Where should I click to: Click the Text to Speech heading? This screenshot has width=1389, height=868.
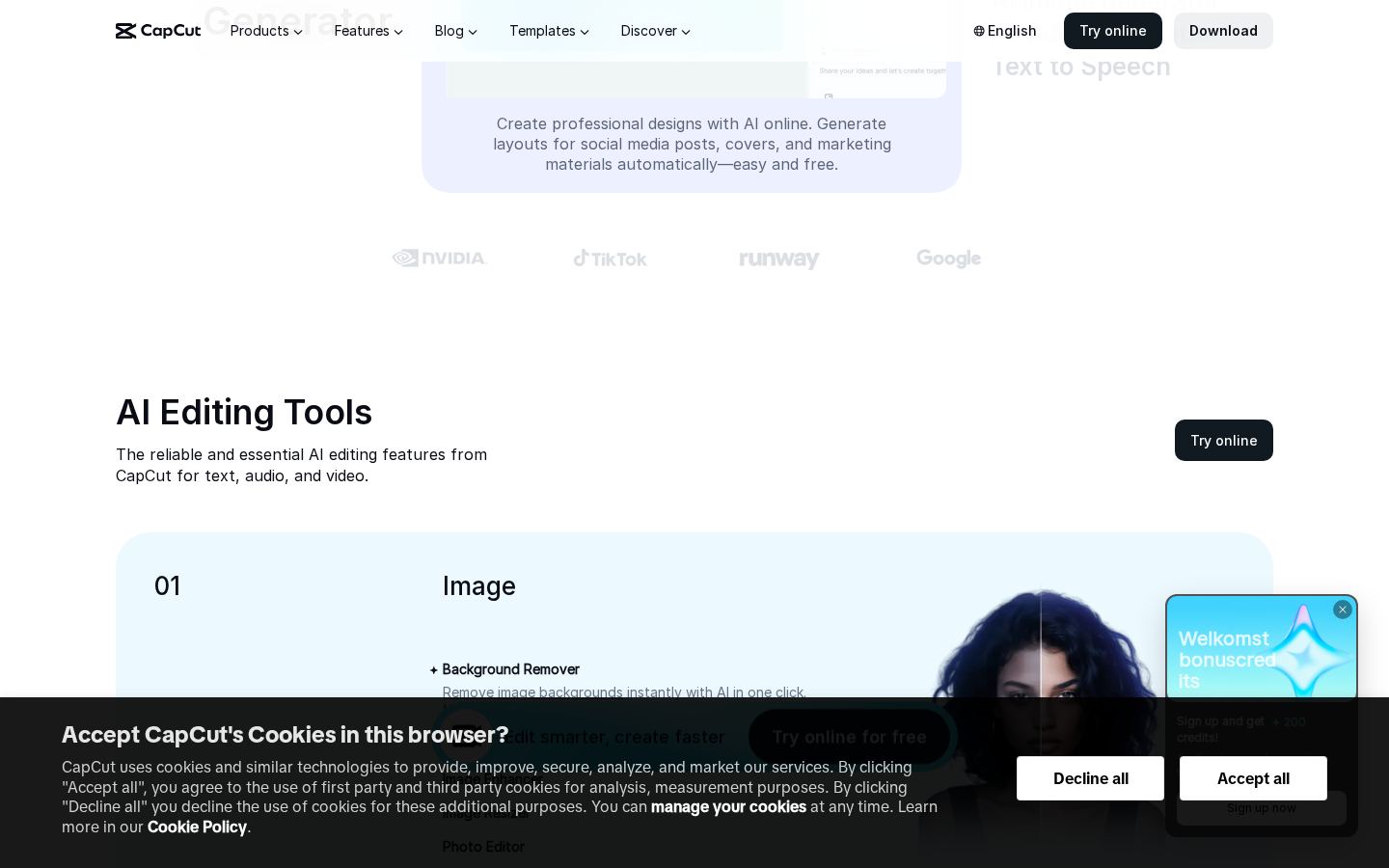click(1081, 67)
